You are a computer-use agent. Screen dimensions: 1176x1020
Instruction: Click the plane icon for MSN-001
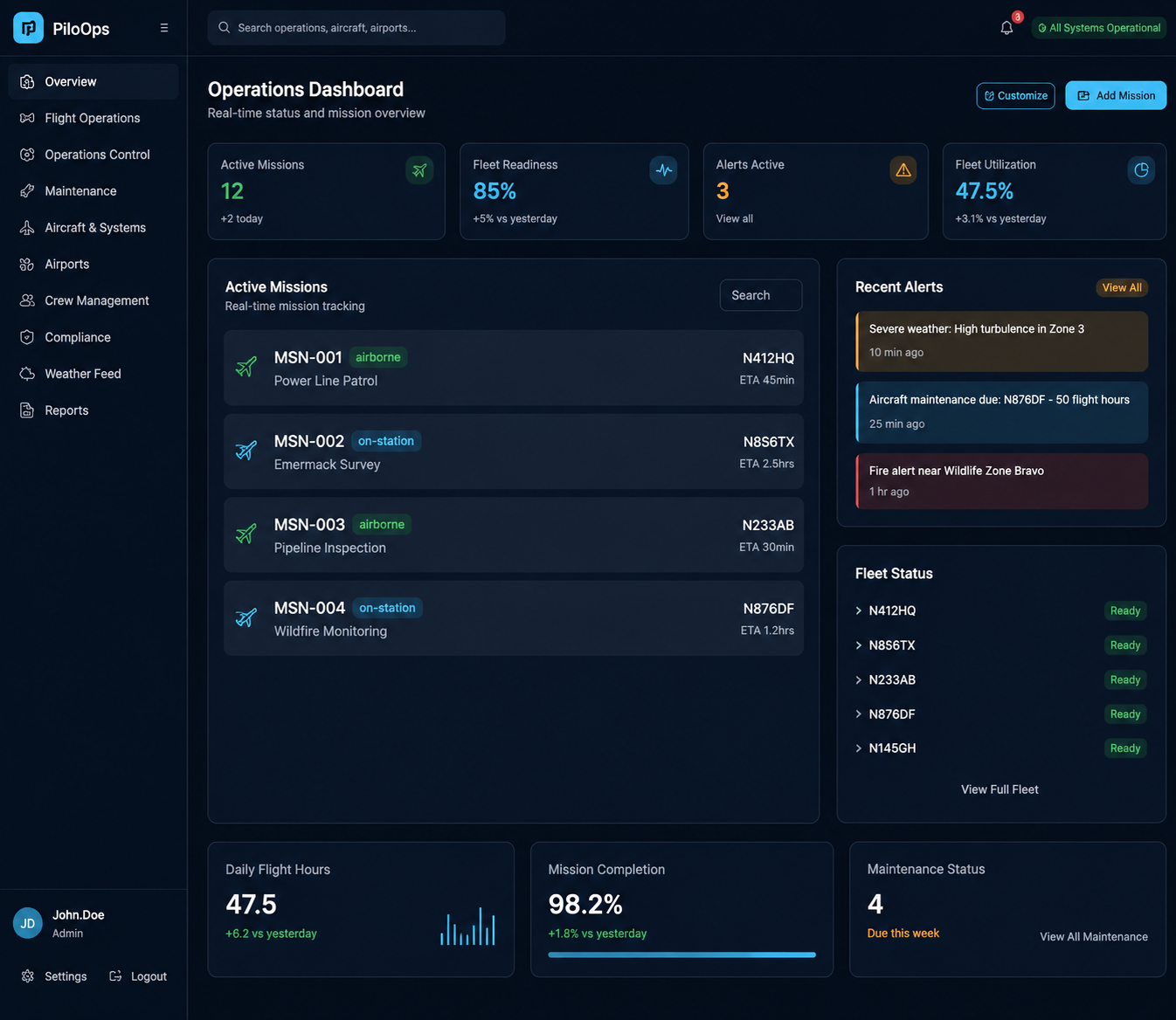coord(246,367)
